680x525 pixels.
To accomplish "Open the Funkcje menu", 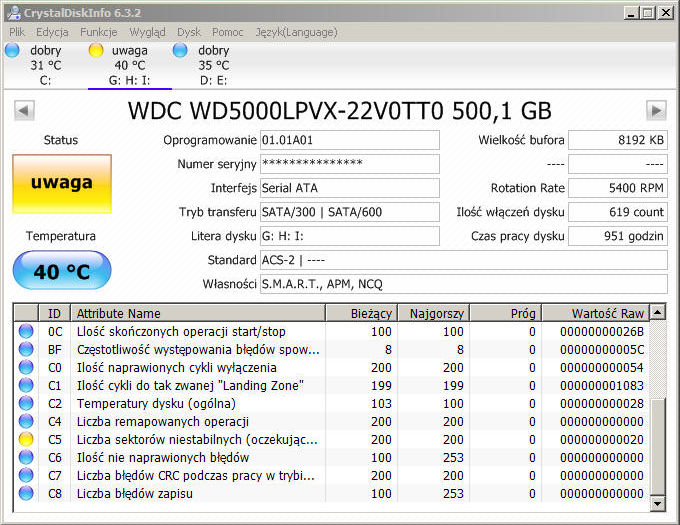I will pyautogui.click(x=98, y=32).
